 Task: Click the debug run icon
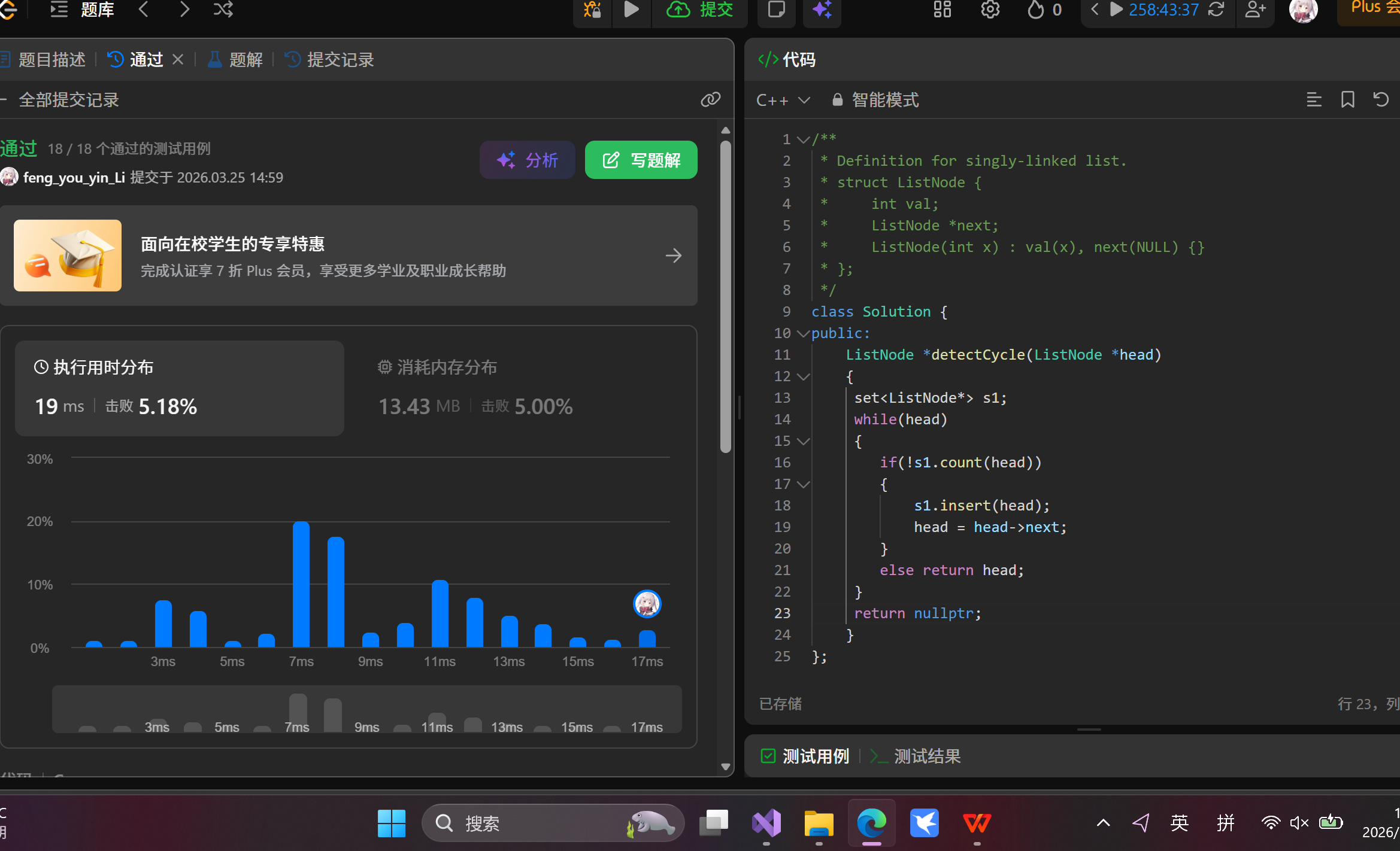tap(592, 10)
